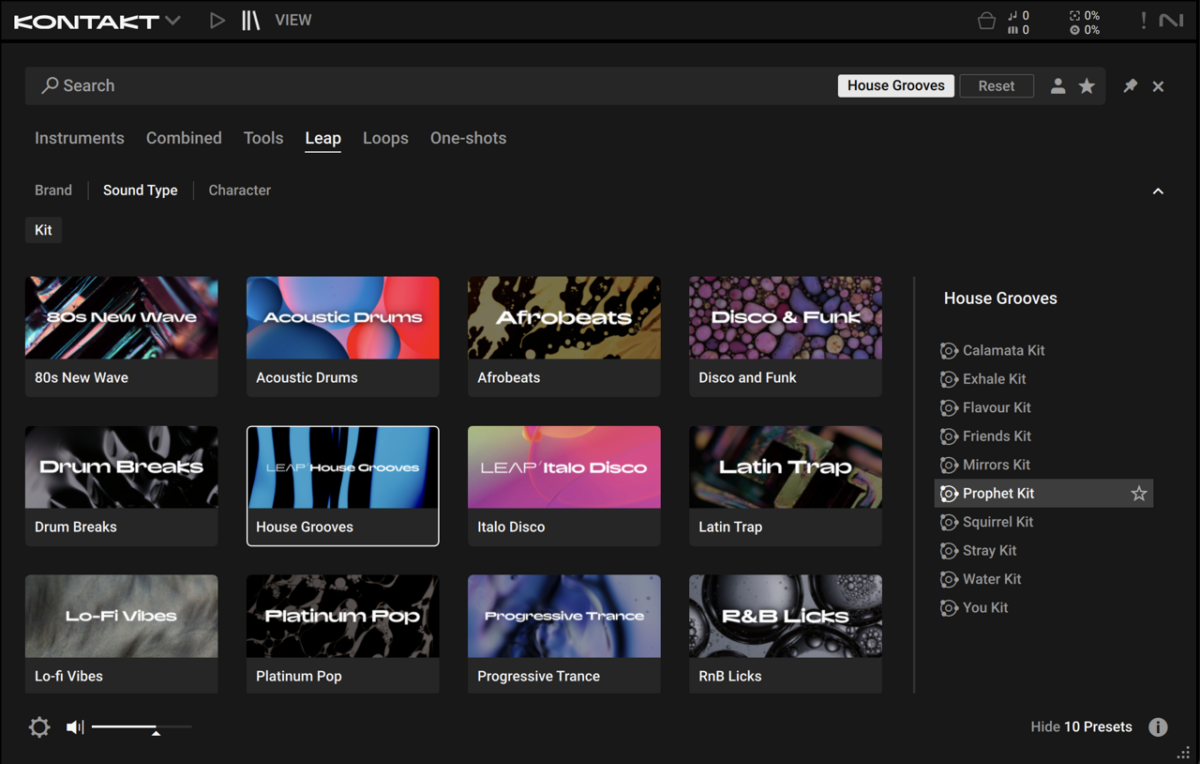Adjust the preview volume slider
Screen dimensions: 1200x764
tap(155, 729)
